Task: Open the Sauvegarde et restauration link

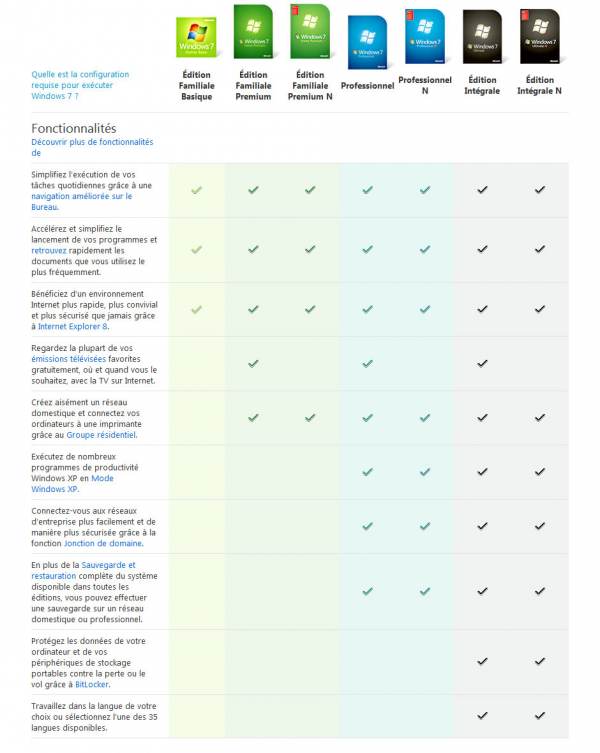Action: click(x=84, y=571)
